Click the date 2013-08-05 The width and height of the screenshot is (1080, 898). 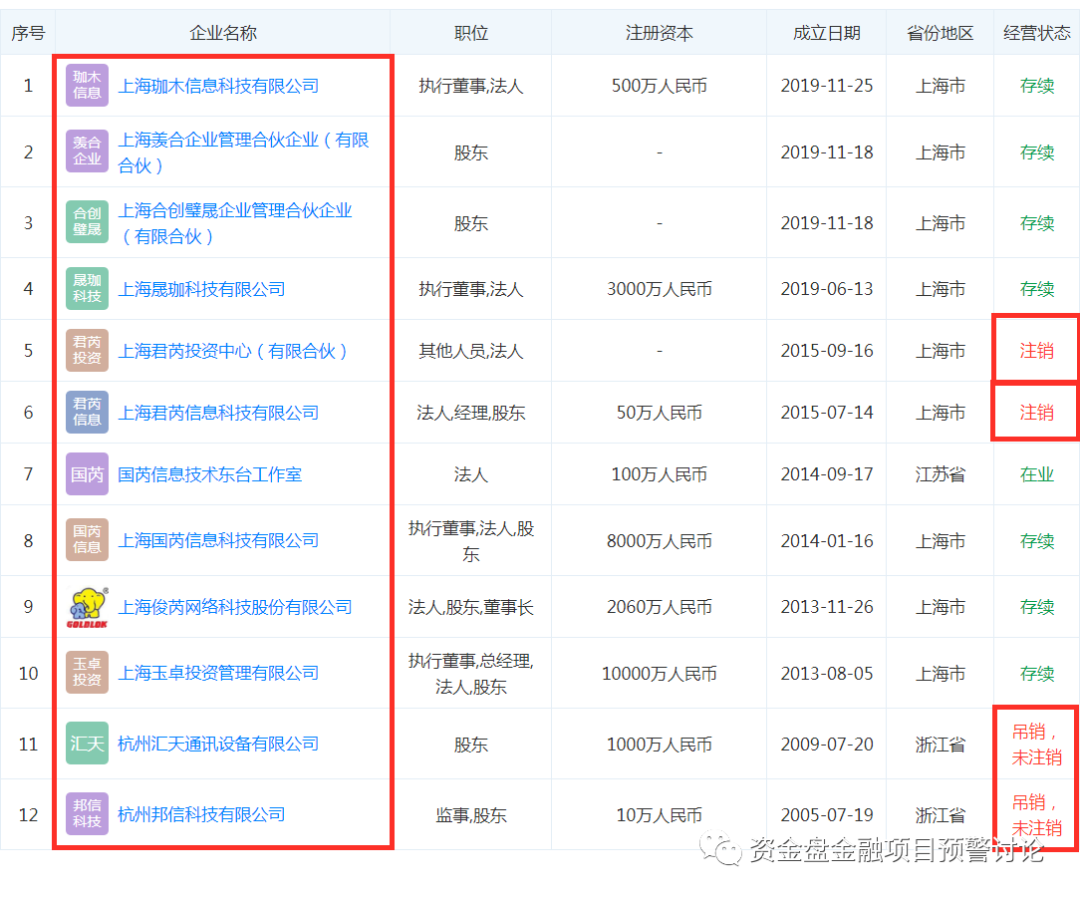[x=827, y=674]
